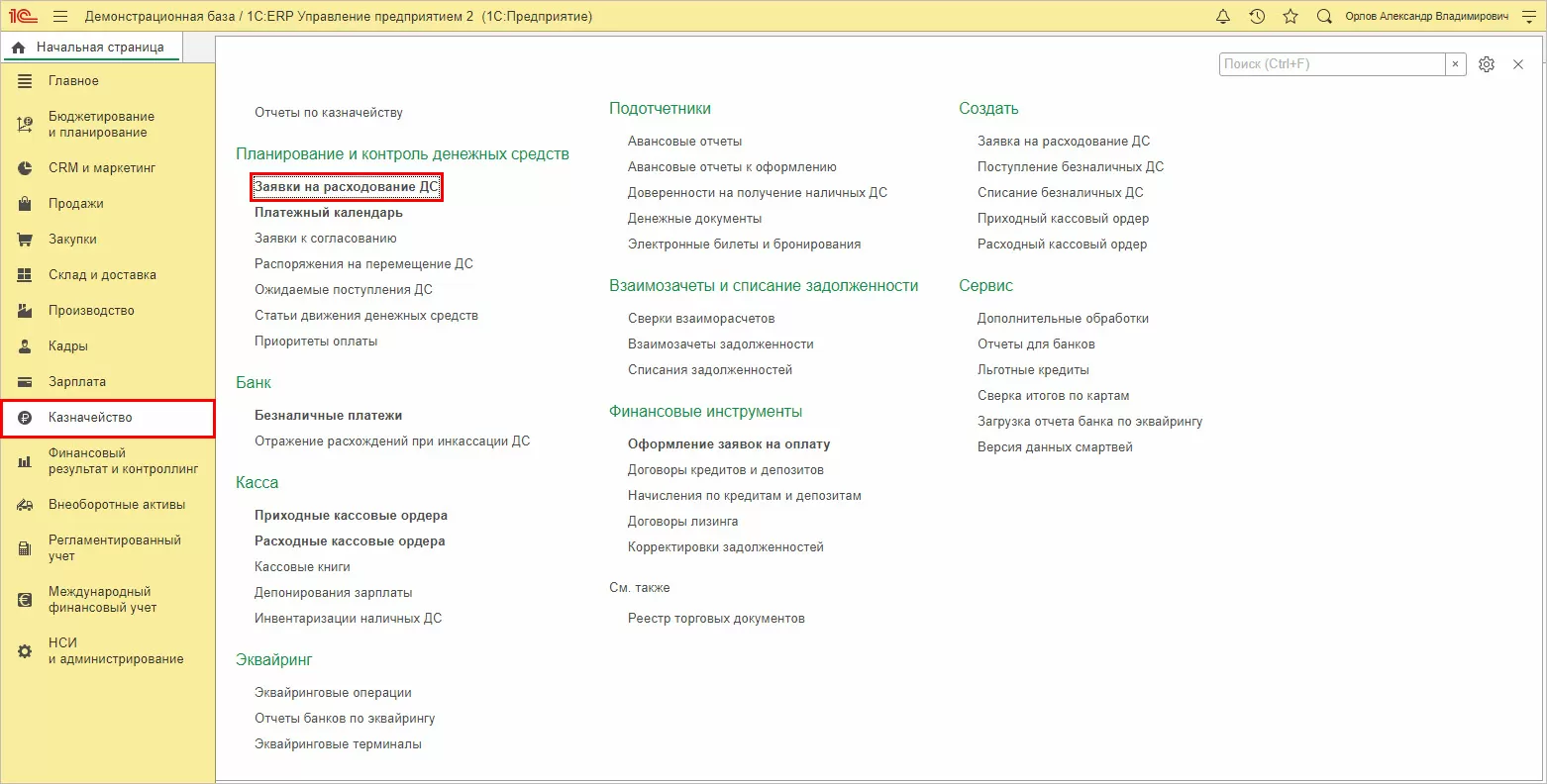Open the hamburger service menu
Viewport: 1547px width, 784px height.
60,16
